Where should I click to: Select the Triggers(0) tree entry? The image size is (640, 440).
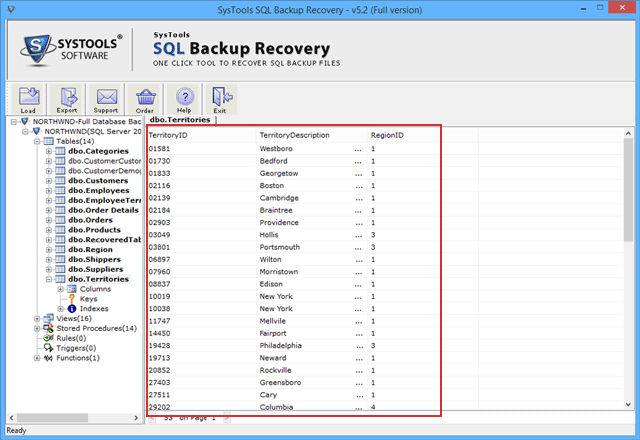coord(76,348)
